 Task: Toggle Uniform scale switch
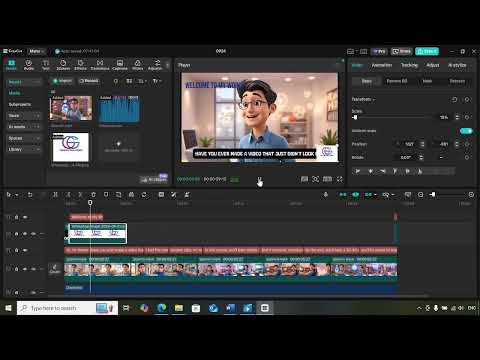click(466, 131)
